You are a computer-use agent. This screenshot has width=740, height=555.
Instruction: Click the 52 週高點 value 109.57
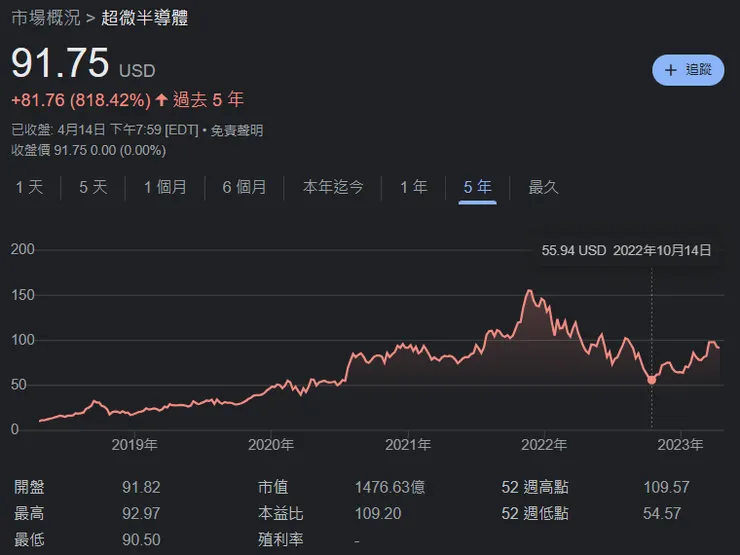click(x=666, y=487)
